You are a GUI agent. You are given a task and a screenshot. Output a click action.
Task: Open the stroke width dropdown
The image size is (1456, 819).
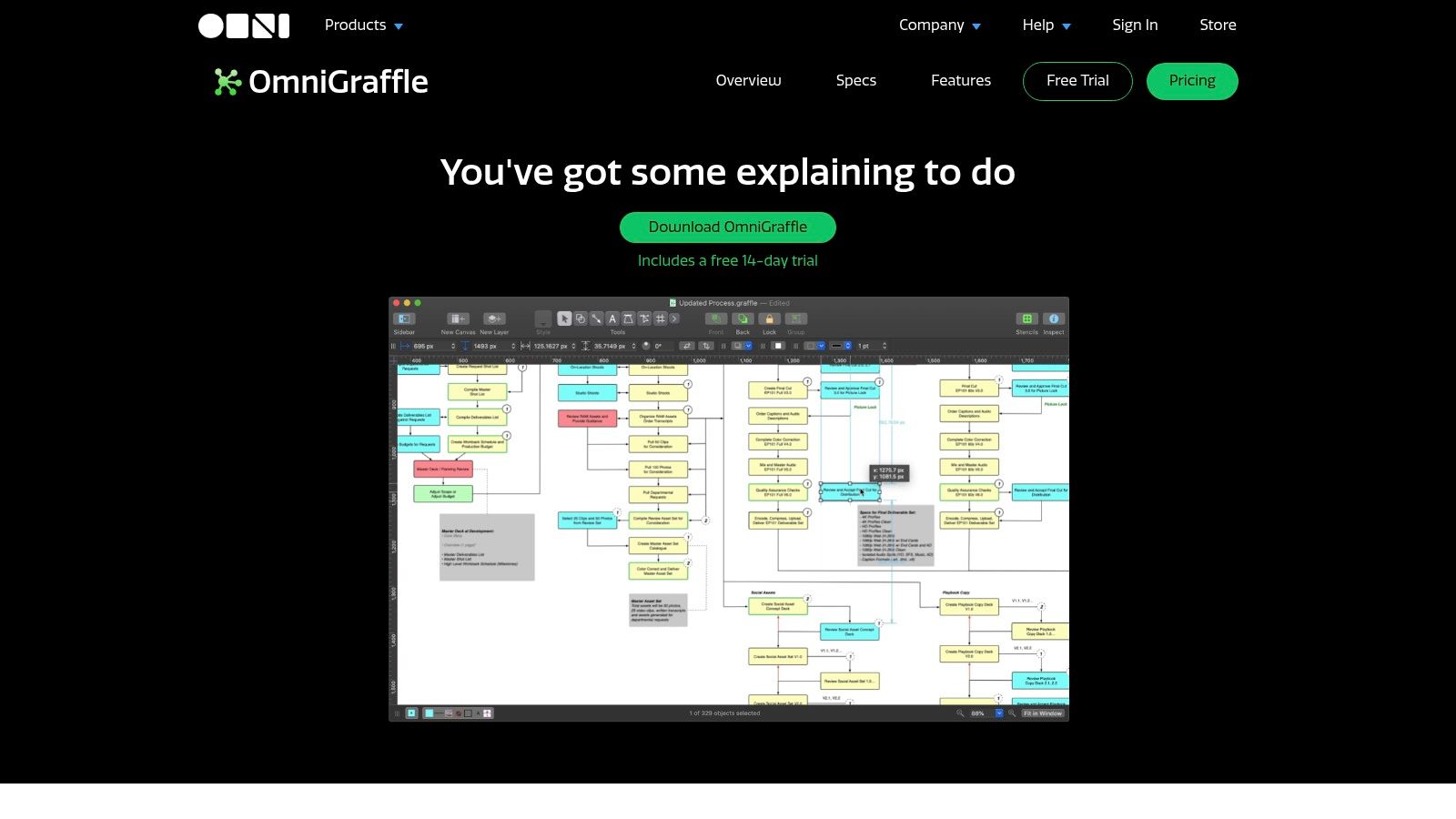[848, 346]
